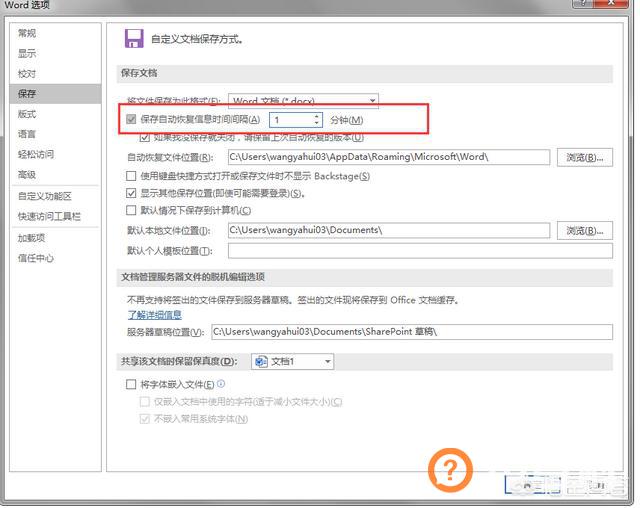This screenshot has width=640, height=508.
Task: Click the 默认本地文件位置 path field
Action: pyautogui.click(x=389, y=230)
